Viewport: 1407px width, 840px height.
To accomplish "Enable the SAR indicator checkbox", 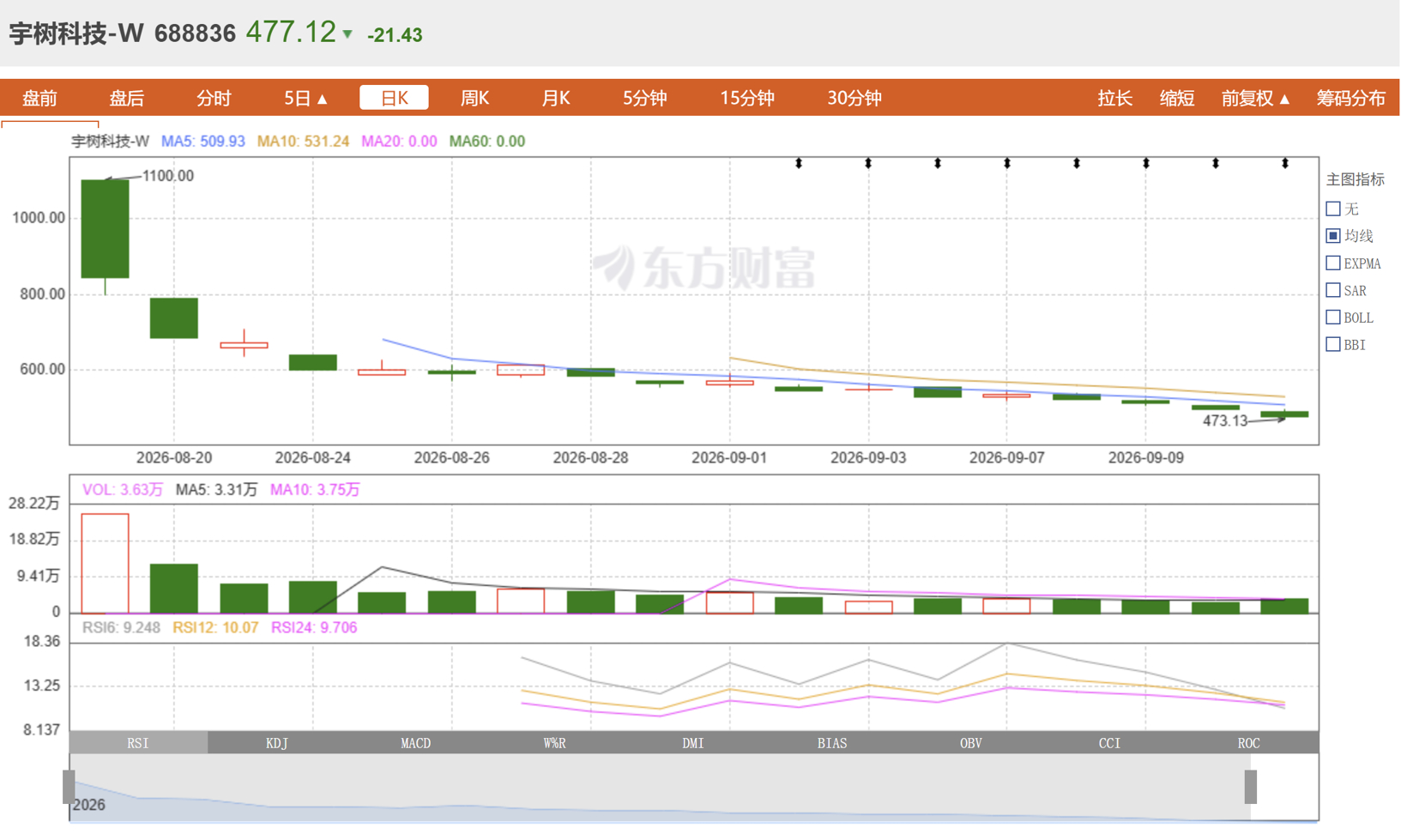I will tap(1333, 290).
